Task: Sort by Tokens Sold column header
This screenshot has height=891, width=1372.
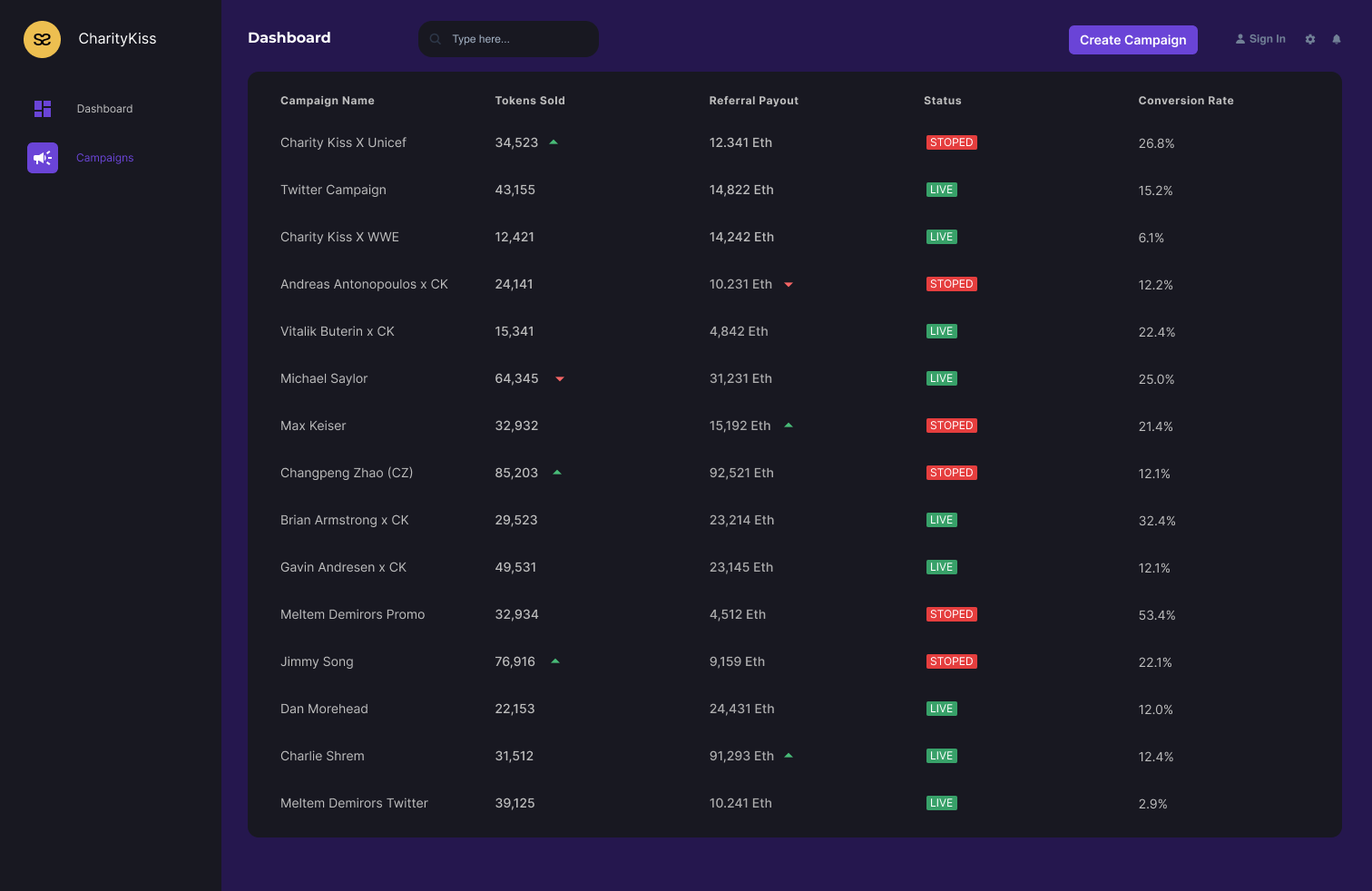Action: 530,101
